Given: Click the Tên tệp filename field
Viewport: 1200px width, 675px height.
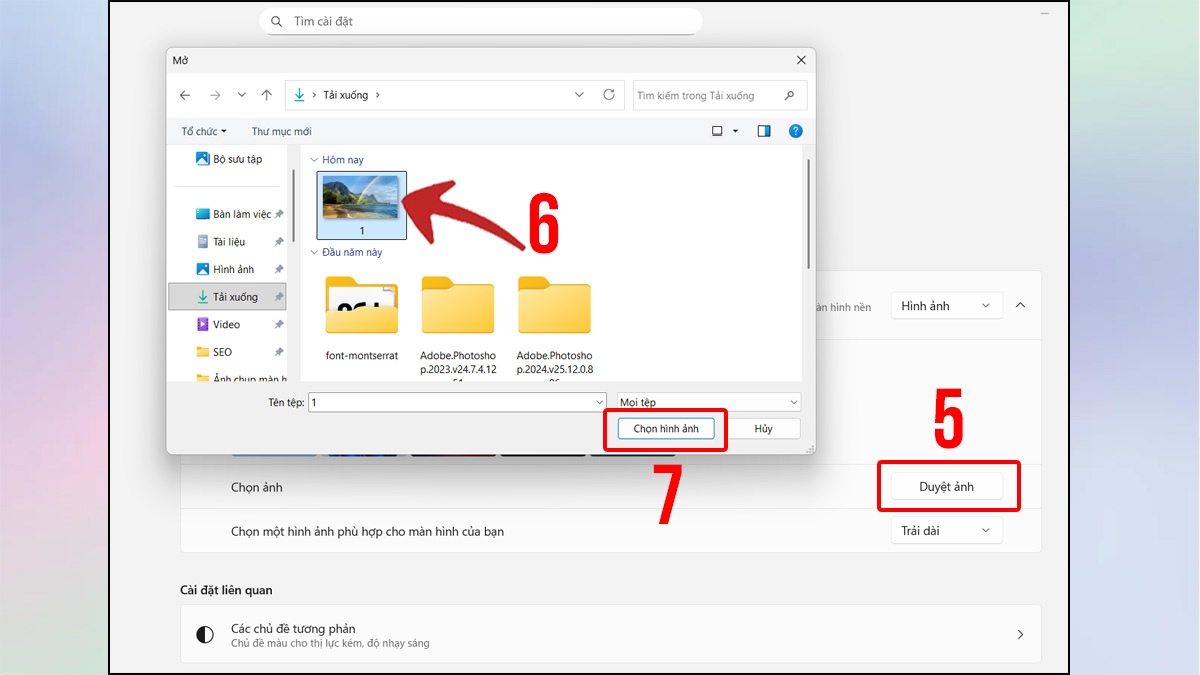Looking at the screenshot, I should click(x=450, y=402).
